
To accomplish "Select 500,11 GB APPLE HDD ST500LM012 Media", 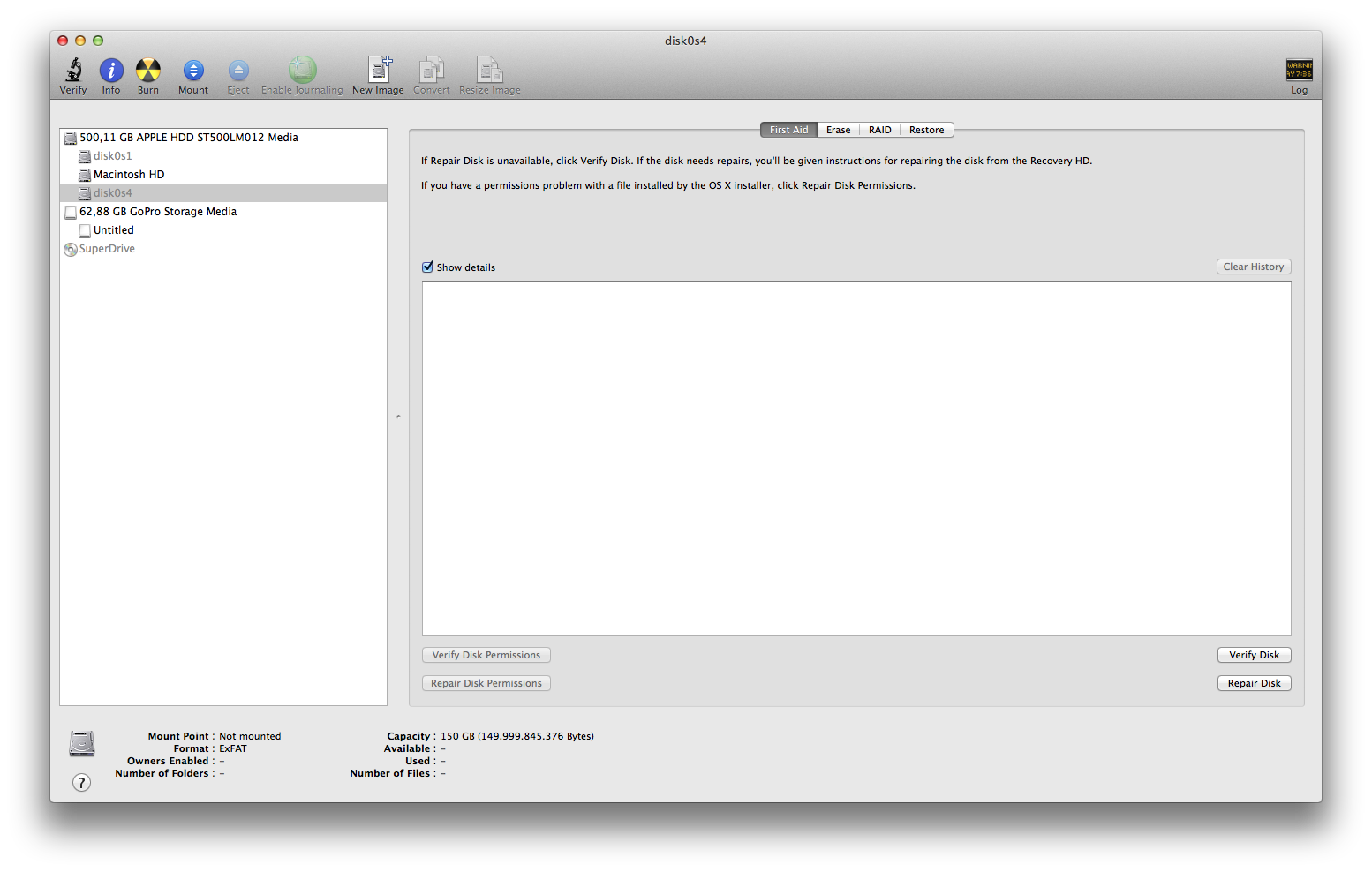I will click(x=223, y=138).
